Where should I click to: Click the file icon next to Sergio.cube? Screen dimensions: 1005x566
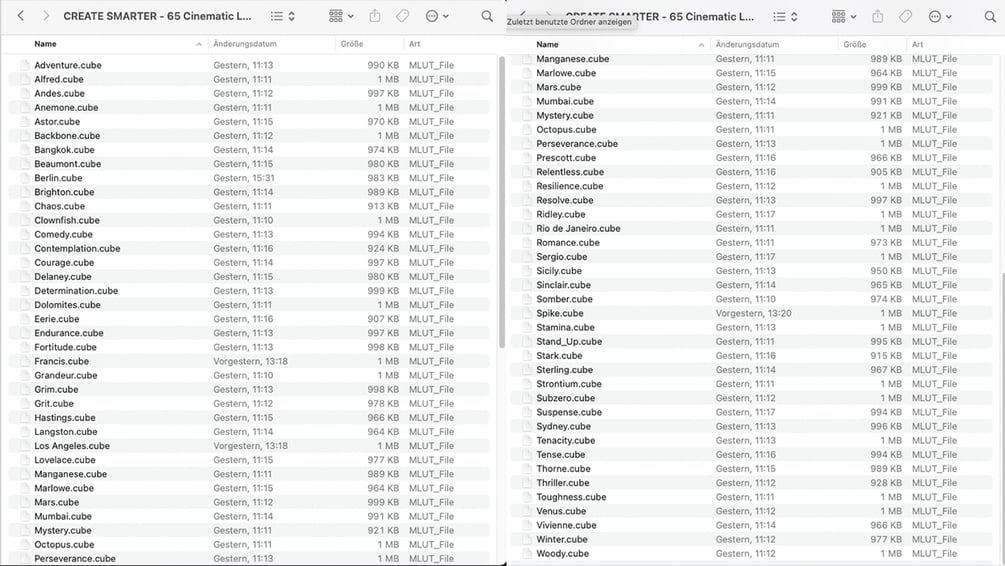527,256
